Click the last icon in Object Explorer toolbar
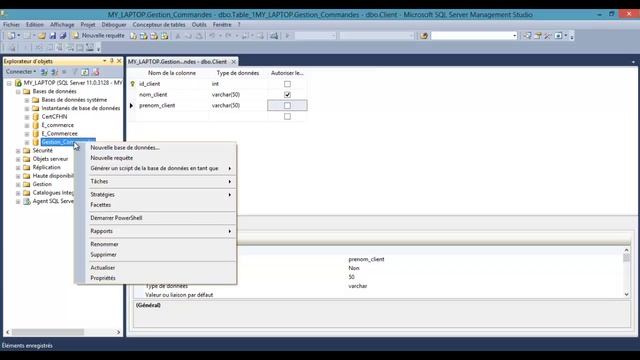The image size is (640, 360). point(96,72)
